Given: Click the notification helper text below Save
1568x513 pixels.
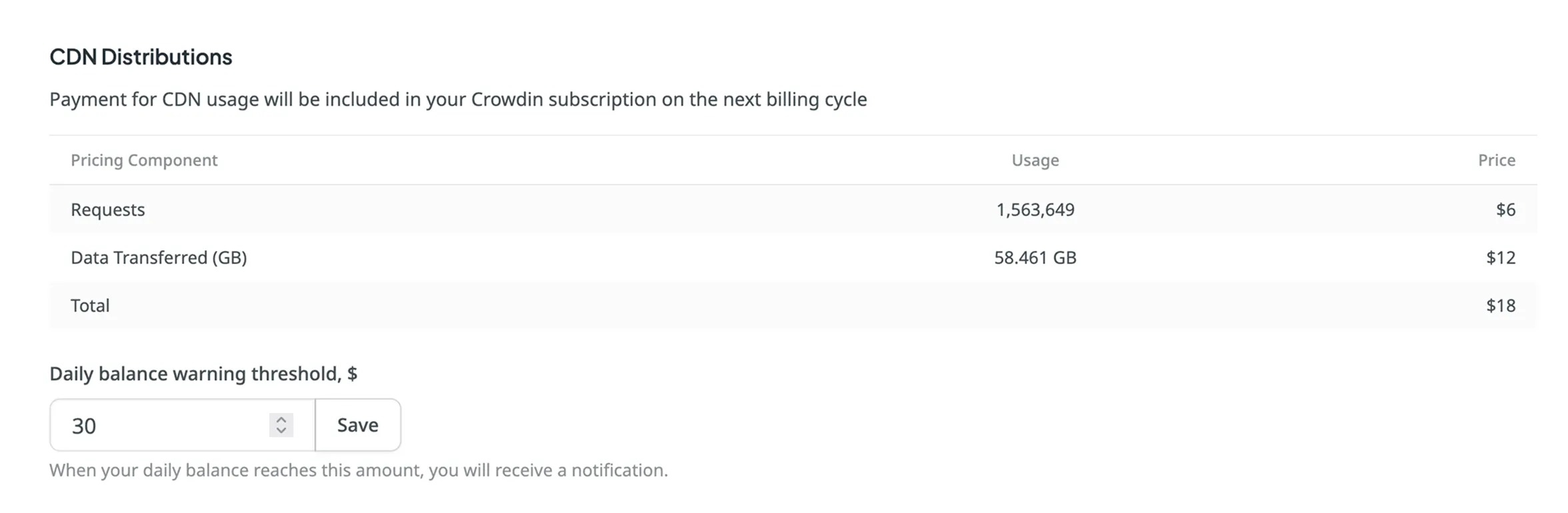Looking at the screenshot, I should pyautogui.click(x=358, y=470).
